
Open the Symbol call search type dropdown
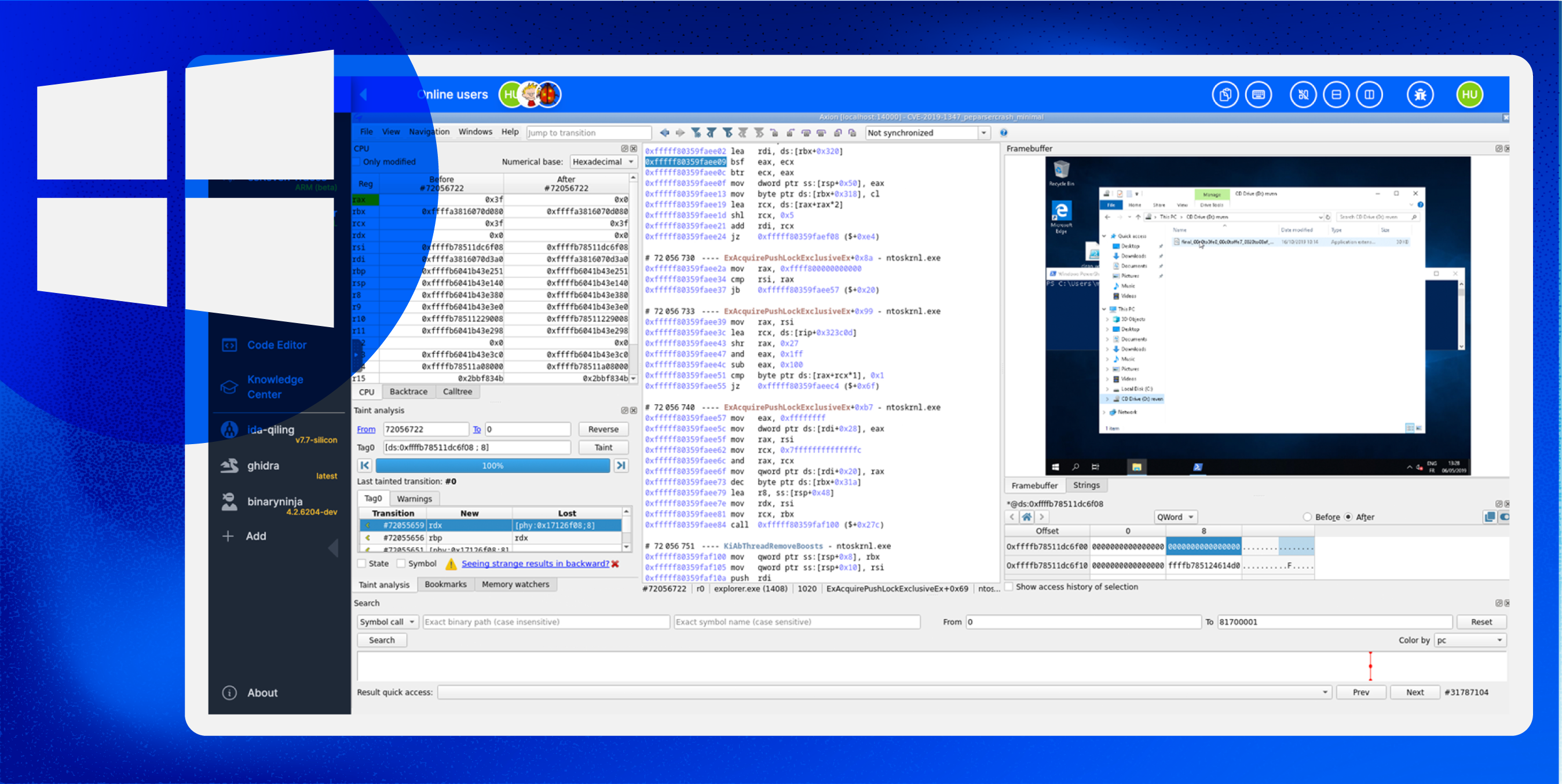(x=387, y=622)
